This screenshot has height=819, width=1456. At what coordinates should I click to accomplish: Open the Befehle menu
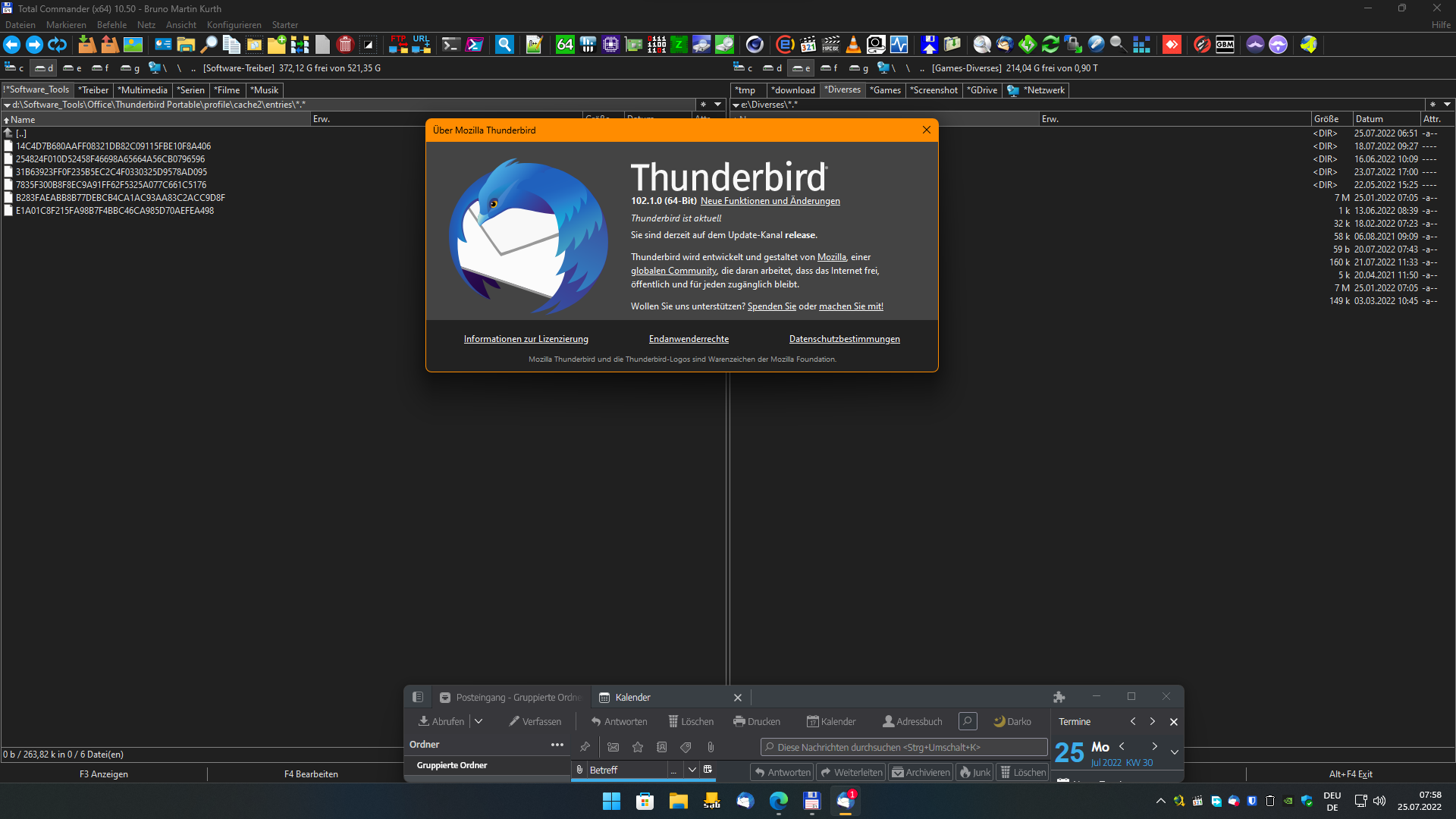point(111,25)
